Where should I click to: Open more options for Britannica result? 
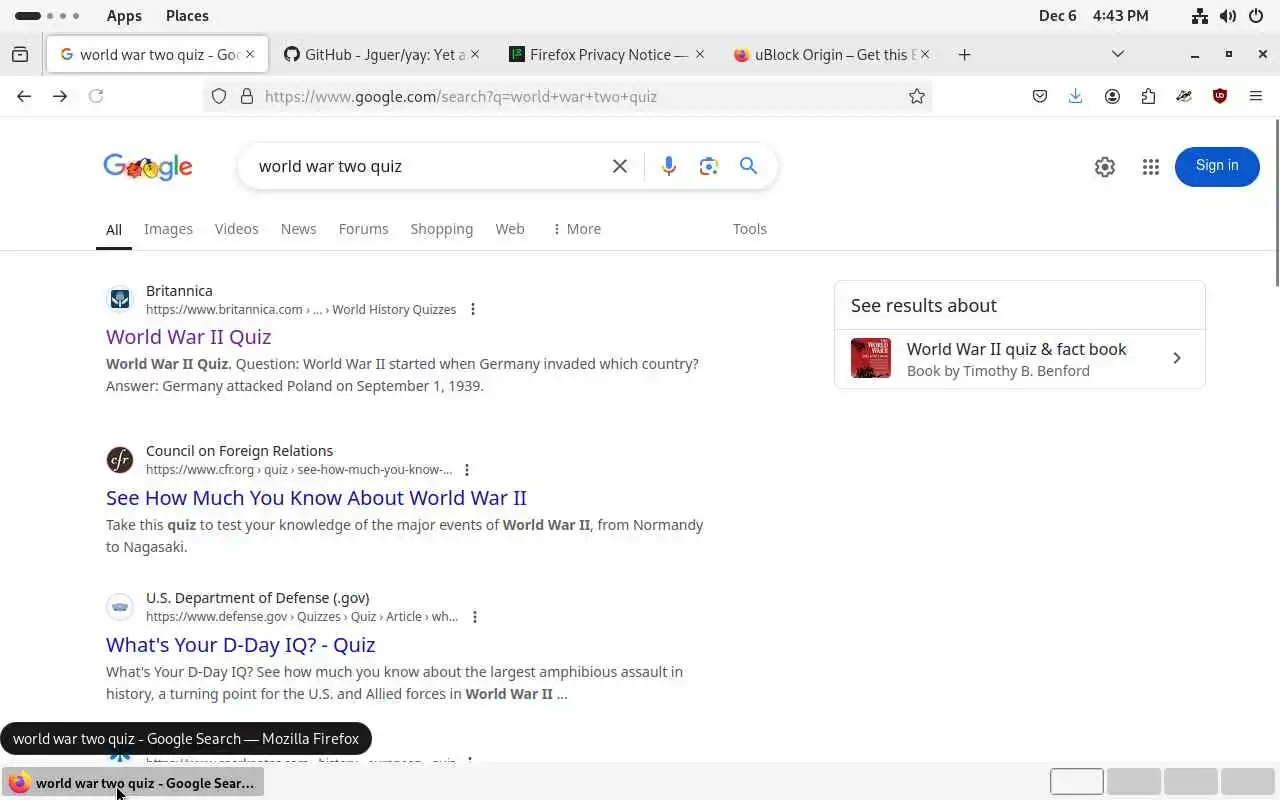[x=473, y=309]
